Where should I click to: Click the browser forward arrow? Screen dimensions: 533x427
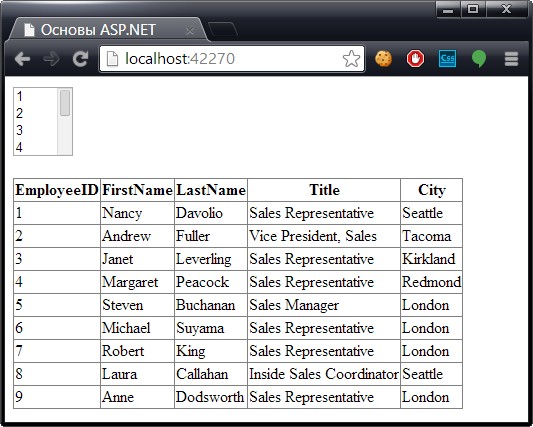click(x=51, y=59)
